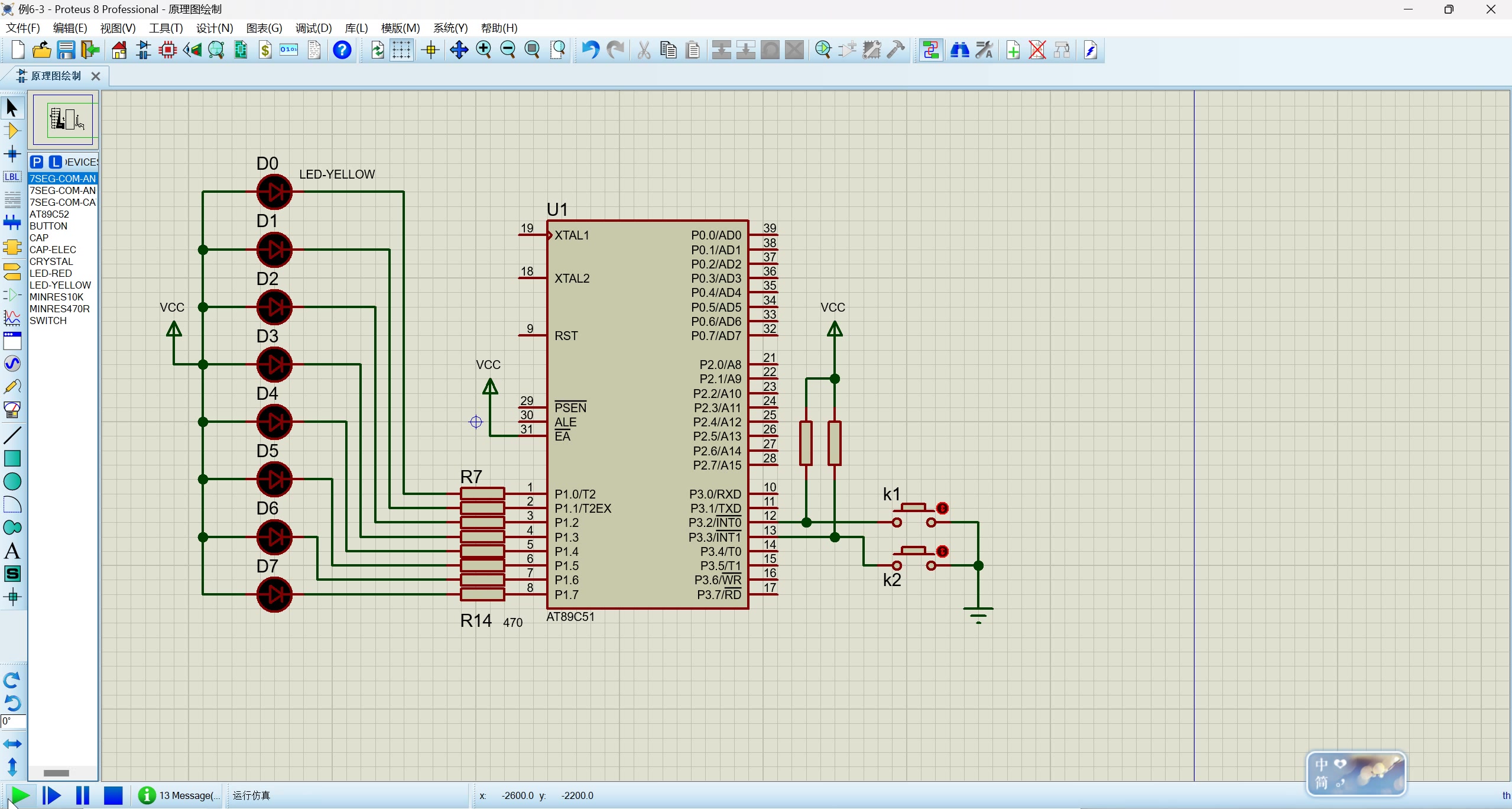Click the P pick devices button

click(37, 162)
